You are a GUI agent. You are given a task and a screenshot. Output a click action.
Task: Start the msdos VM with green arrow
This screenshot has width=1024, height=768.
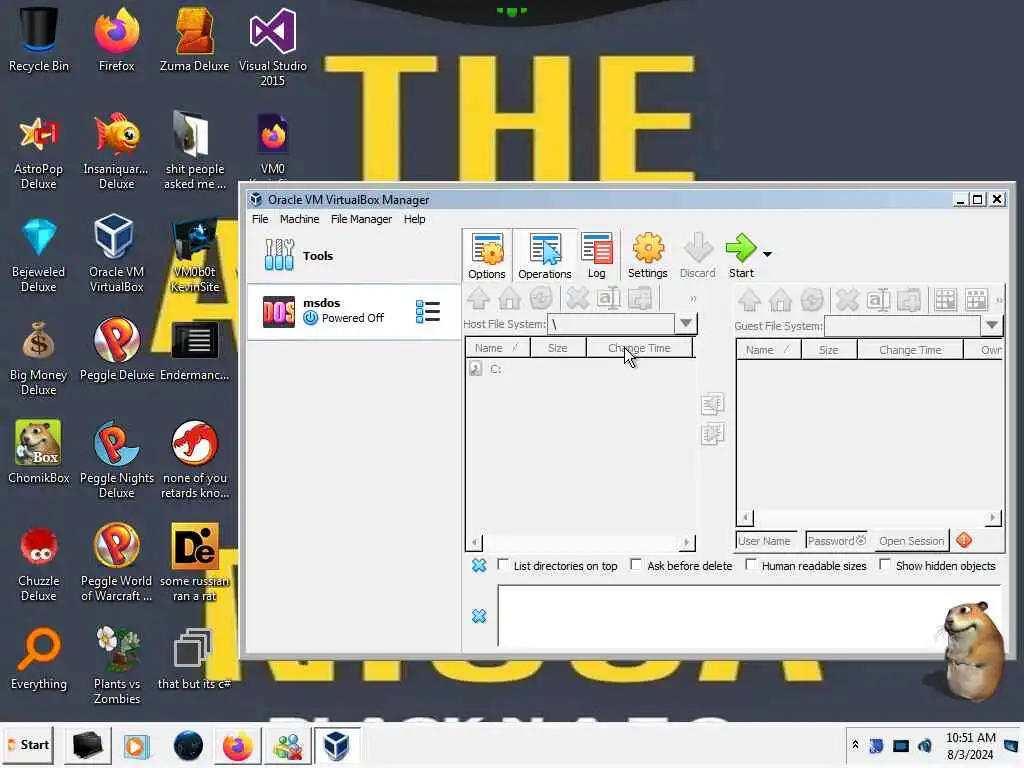(741, 255)
